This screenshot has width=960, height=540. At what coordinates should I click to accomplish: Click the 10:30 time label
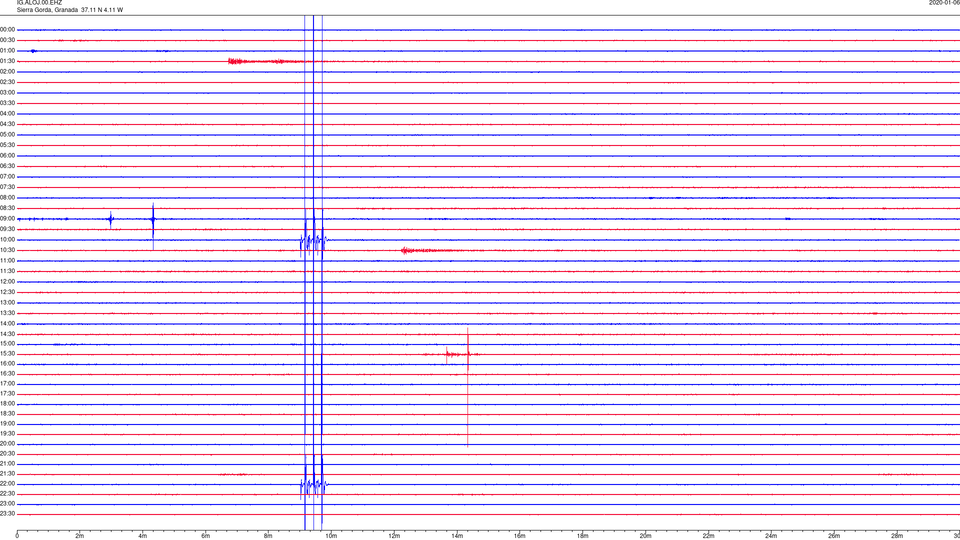[7, 250]
